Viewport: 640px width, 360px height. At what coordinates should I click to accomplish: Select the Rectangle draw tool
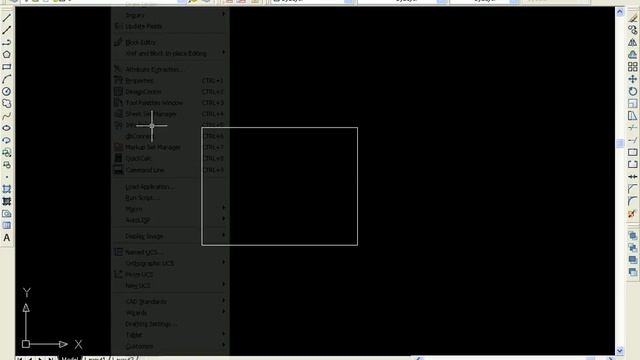tap(7, 67)
